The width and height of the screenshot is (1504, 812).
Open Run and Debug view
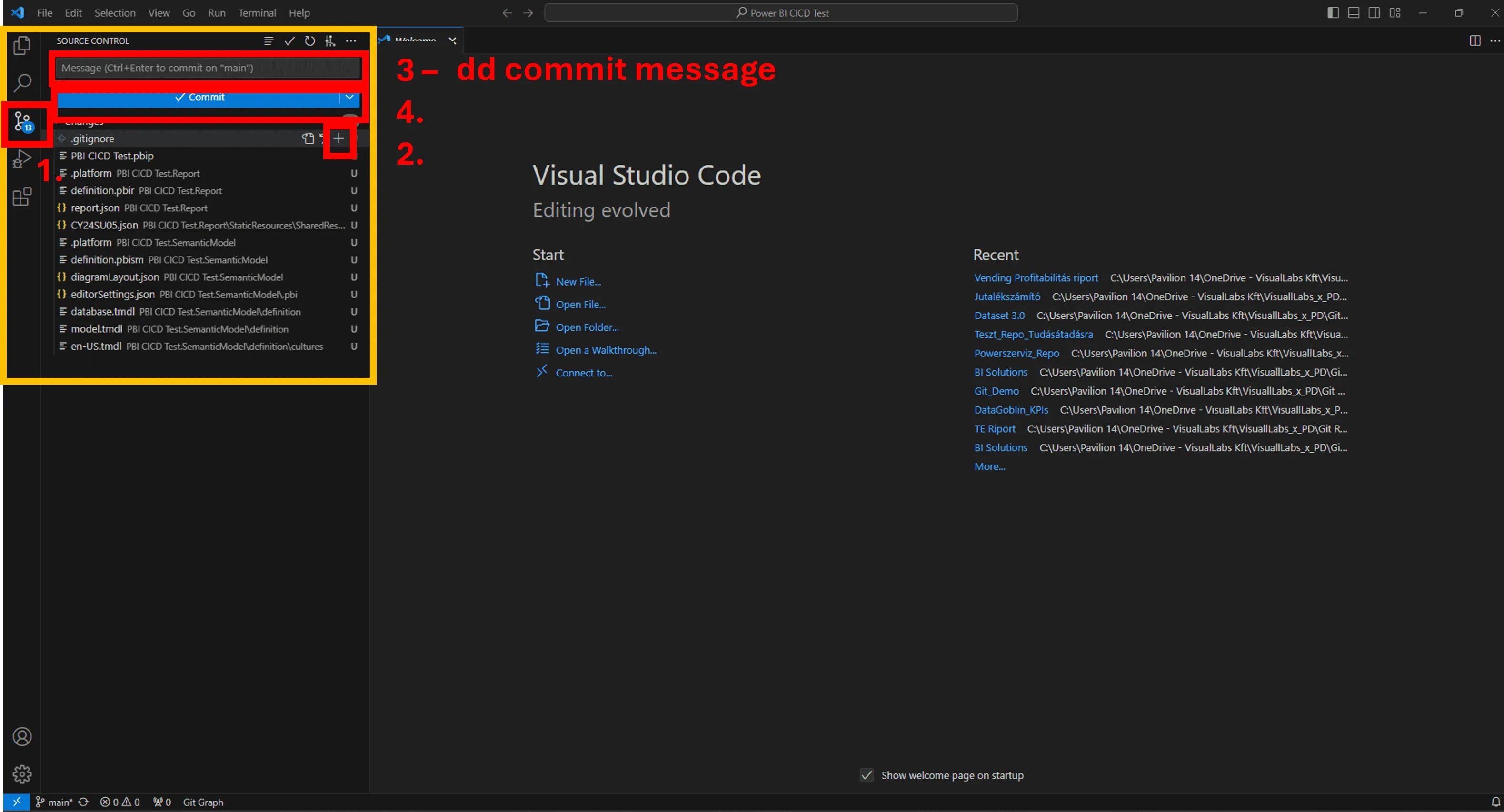pos(22,159)
